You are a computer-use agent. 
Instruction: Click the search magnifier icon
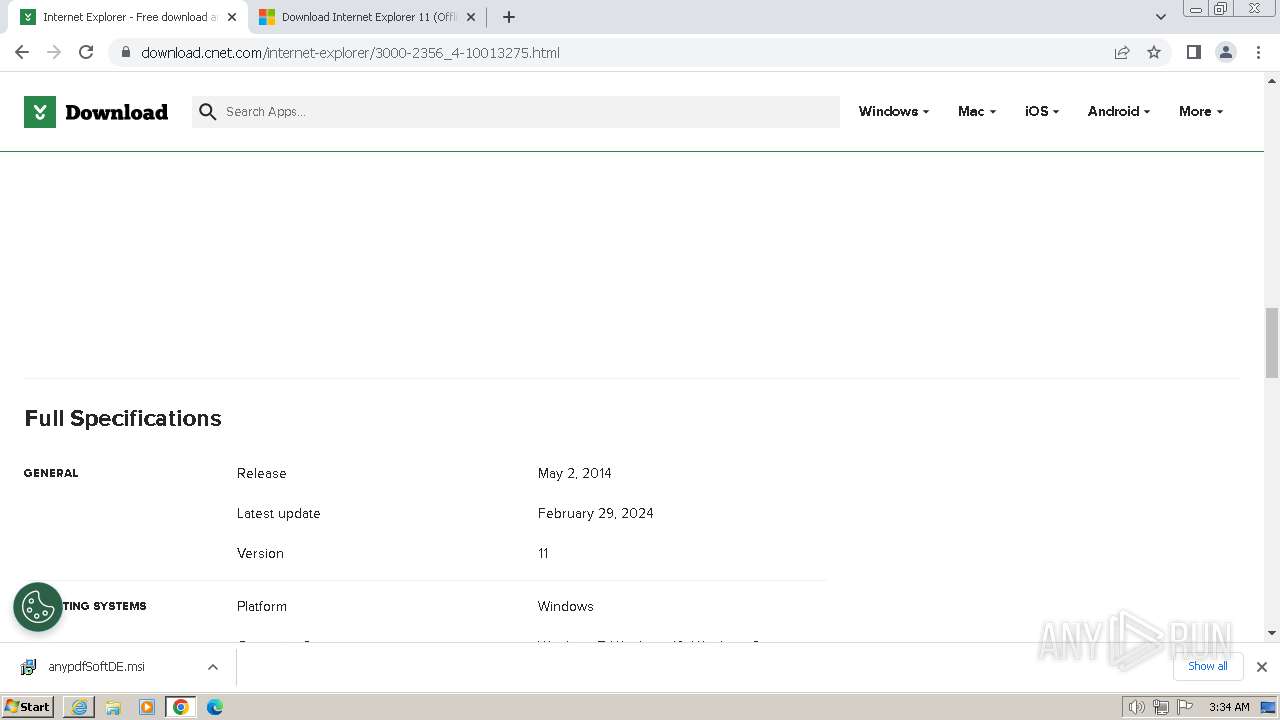tap(208, 112)
